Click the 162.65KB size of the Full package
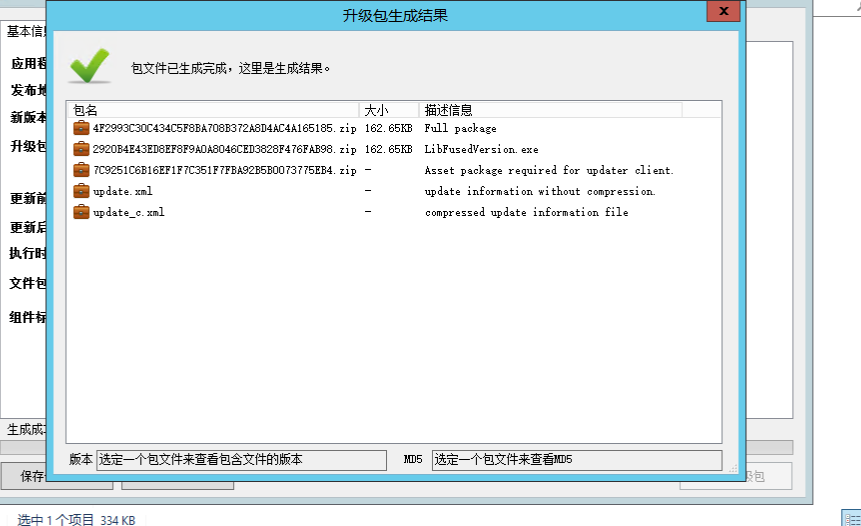The image size is (861, 526). click(x=388, y=128)
